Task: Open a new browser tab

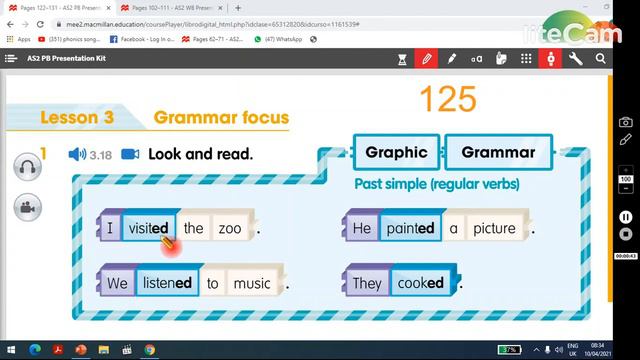Action: tap(238, 8)
